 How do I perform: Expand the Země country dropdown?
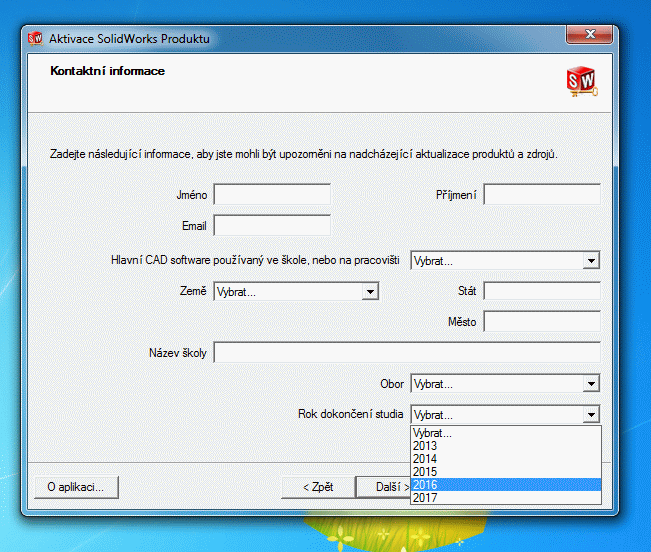(295, 291)
